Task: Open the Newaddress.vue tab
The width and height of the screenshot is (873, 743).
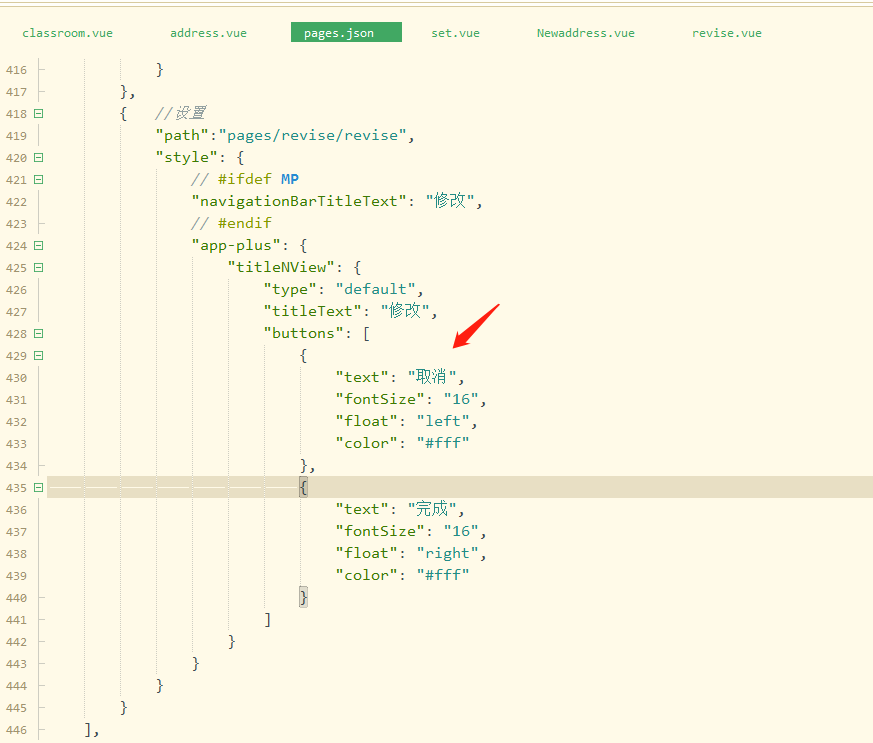Action: click(x=586, y=33)
